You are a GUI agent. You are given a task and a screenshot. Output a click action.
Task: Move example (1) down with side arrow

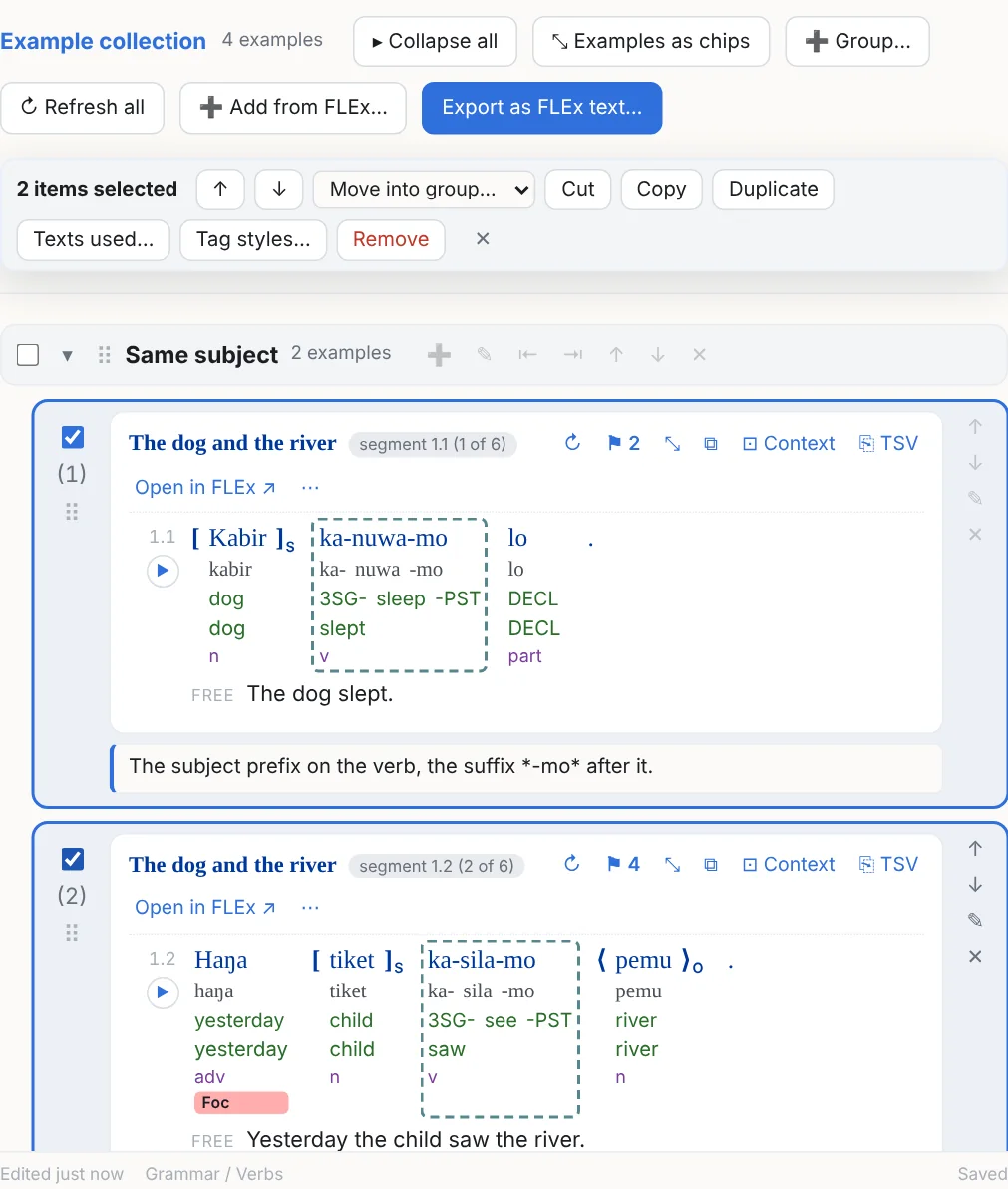[x=975, y=463]
